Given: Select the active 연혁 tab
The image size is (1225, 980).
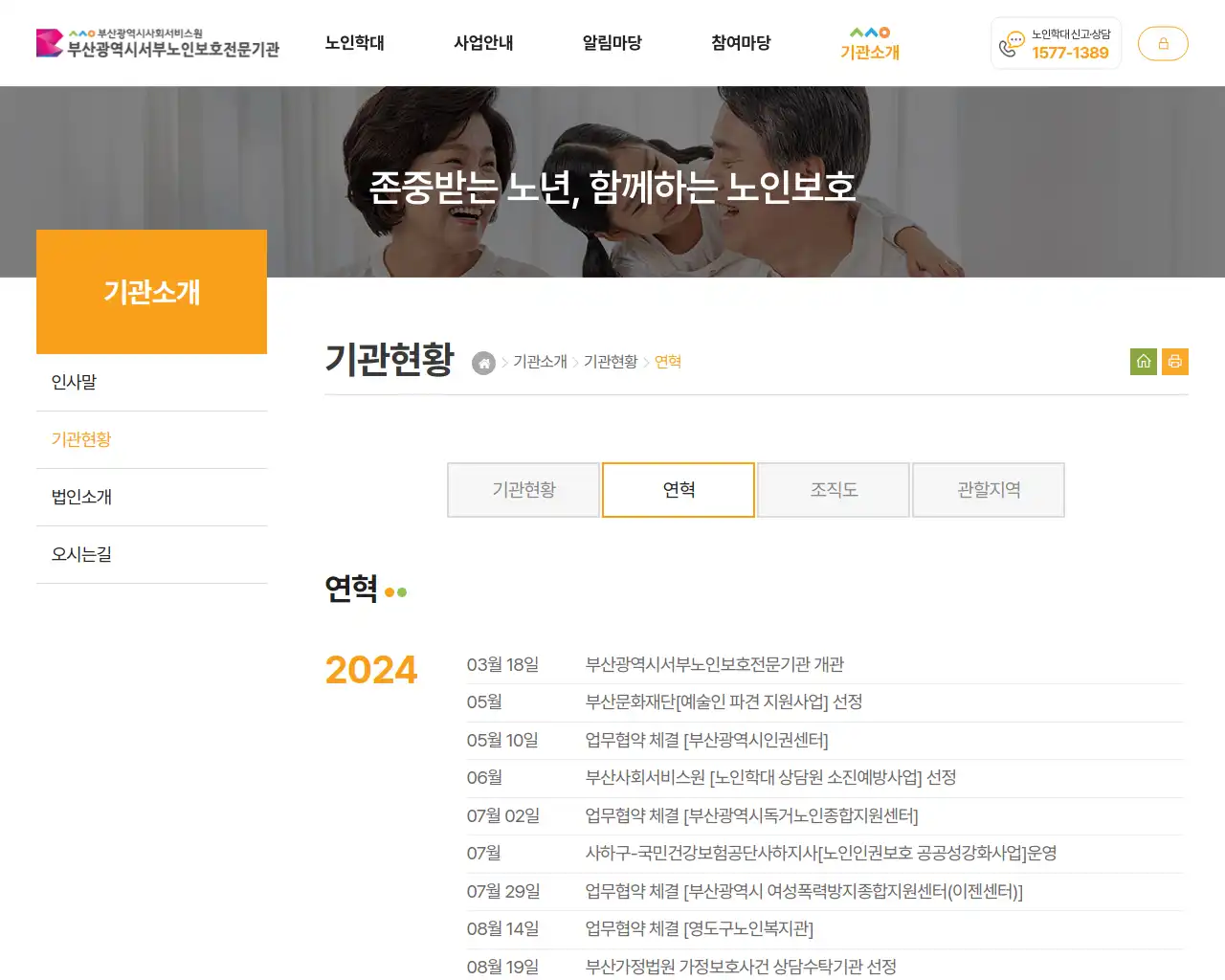Looking at the screenshot, I should (678, 490).
